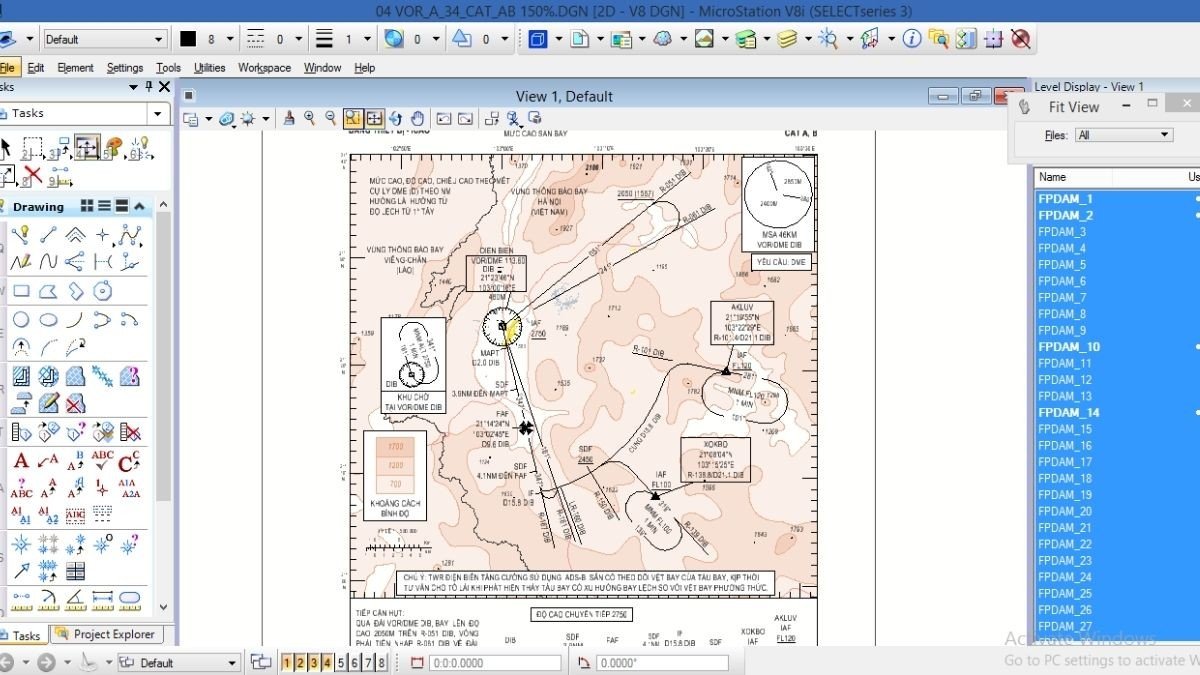Toggle view 5 button
The width and height of the screenshot is (1200, 675).
341,662
